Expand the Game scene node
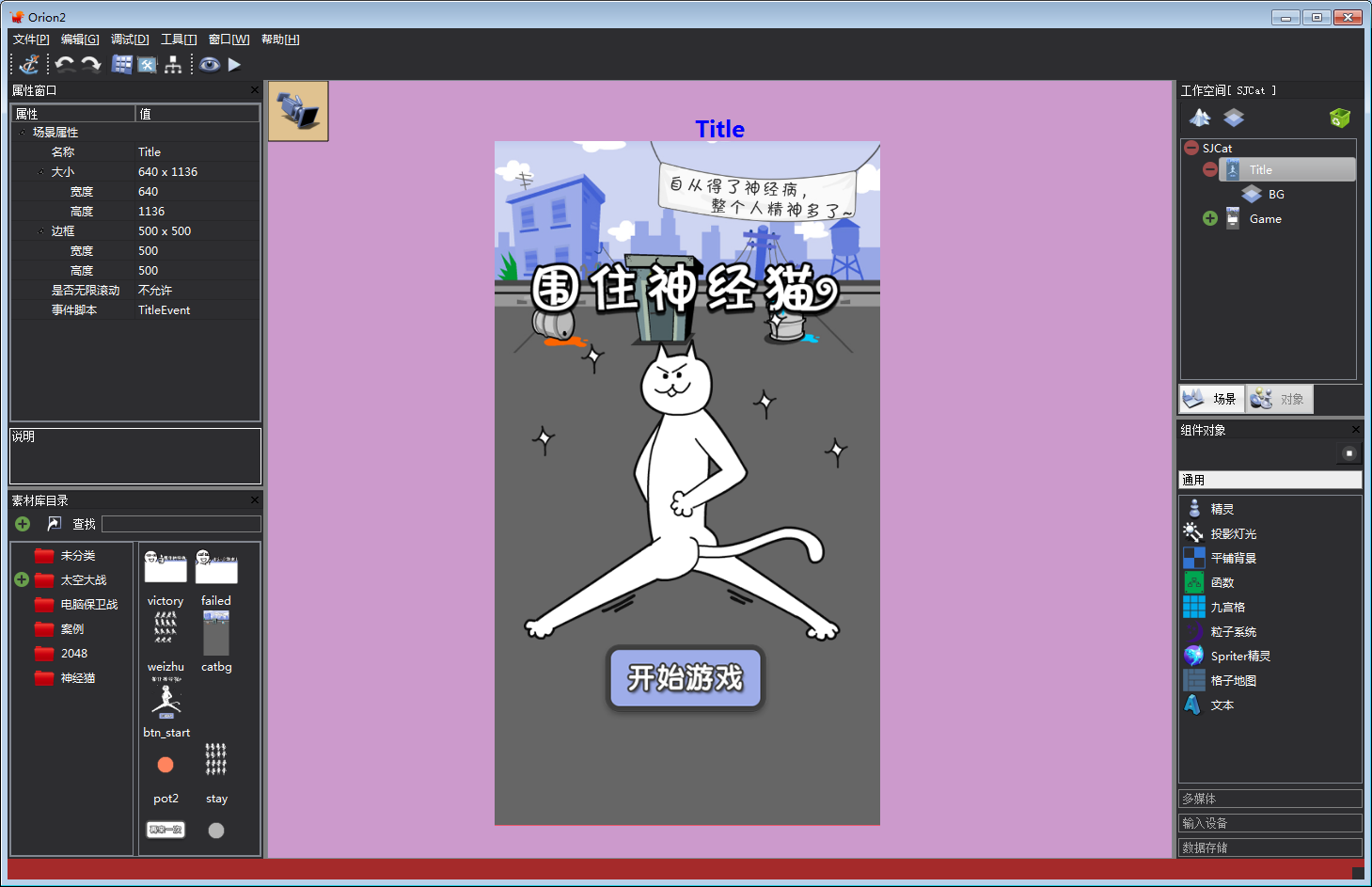This screenshot has width=1372, height=887. point(1210,219)
